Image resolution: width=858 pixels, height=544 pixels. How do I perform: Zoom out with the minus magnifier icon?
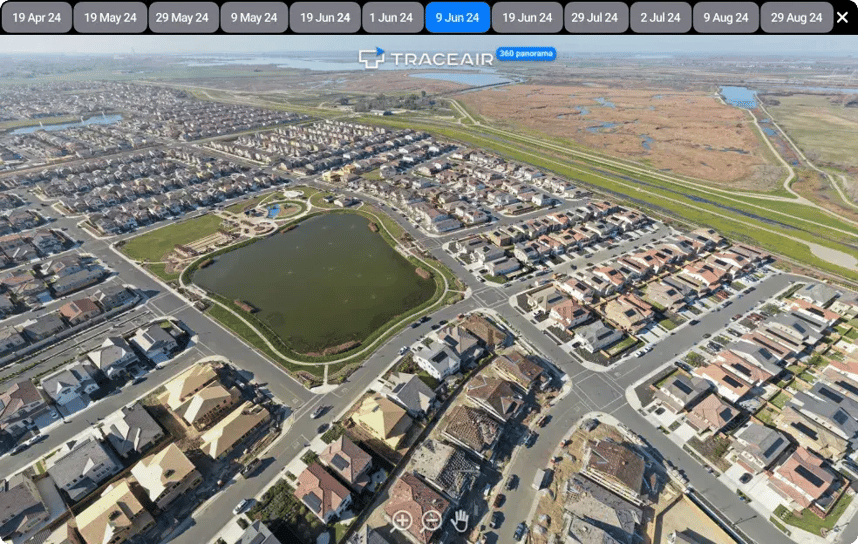(x=431, y=520)
